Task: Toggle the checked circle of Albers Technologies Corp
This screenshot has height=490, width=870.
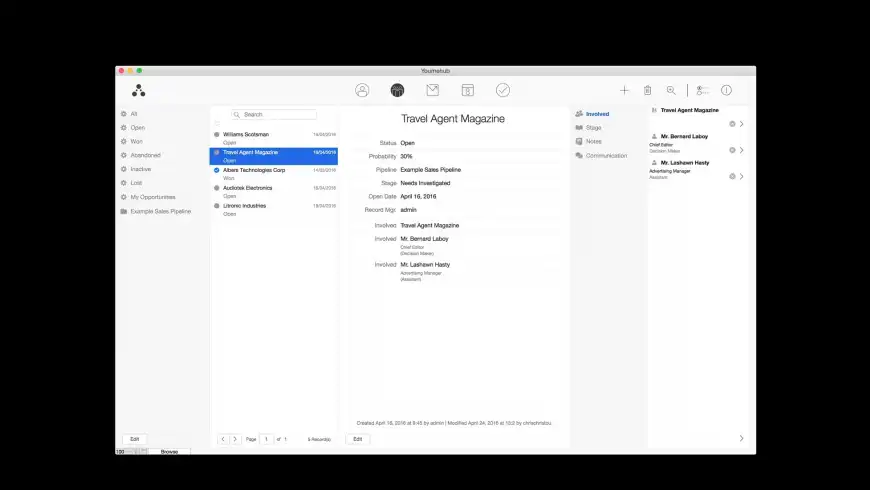Action: pos(216,170)
